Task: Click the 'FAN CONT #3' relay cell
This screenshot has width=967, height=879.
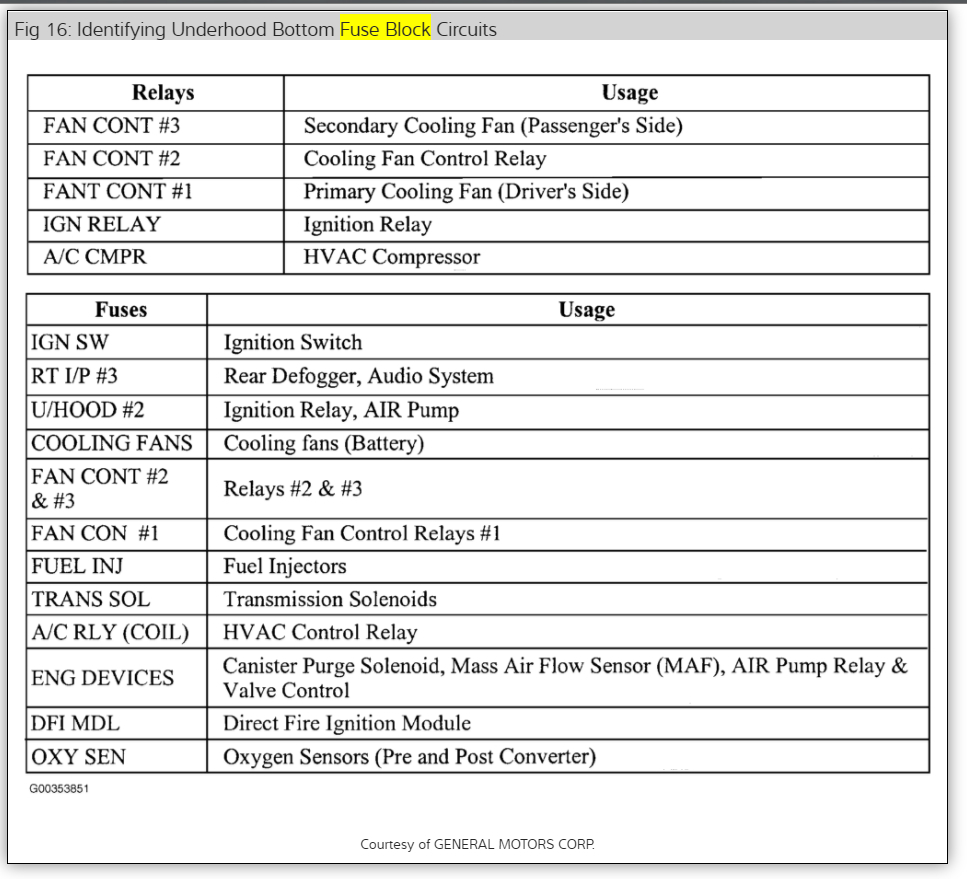Action: (x=155, y=127)
